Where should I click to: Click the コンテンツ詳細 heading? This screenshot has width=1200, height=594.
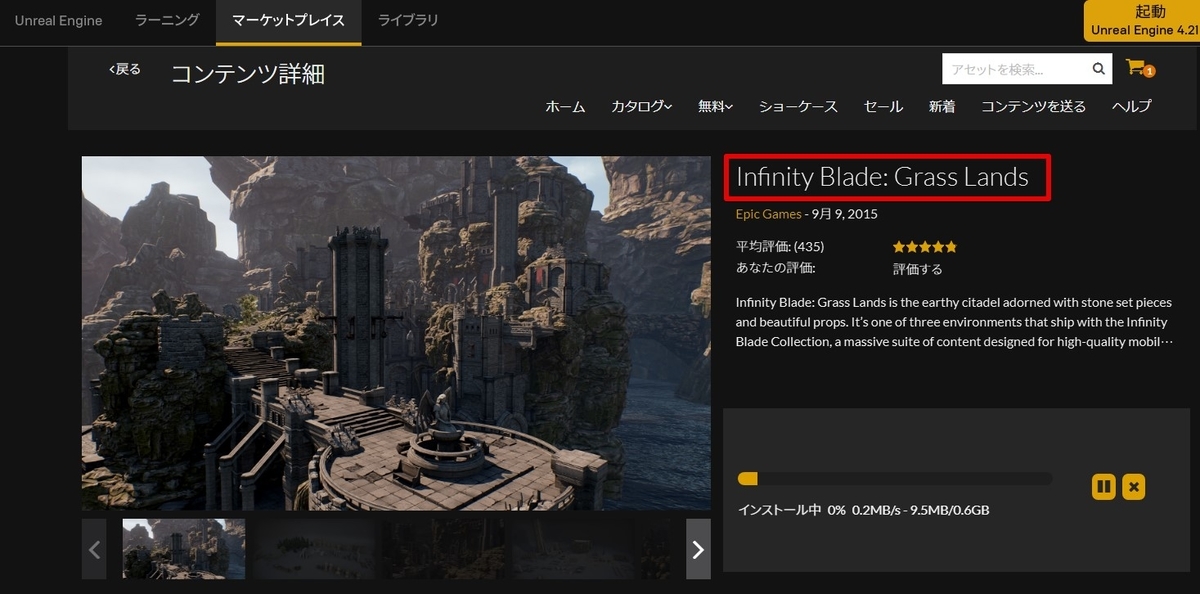coord(248,74)
